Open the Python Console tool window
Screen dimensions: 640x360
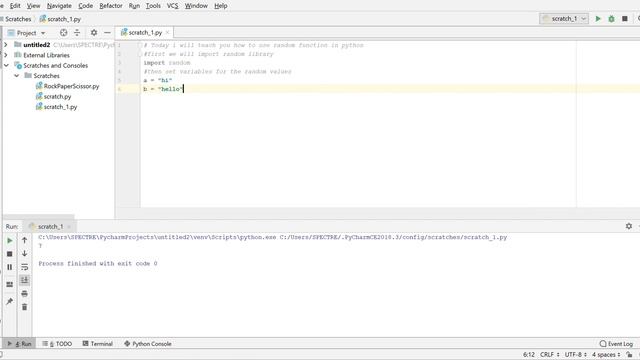[x=148, y=344]
